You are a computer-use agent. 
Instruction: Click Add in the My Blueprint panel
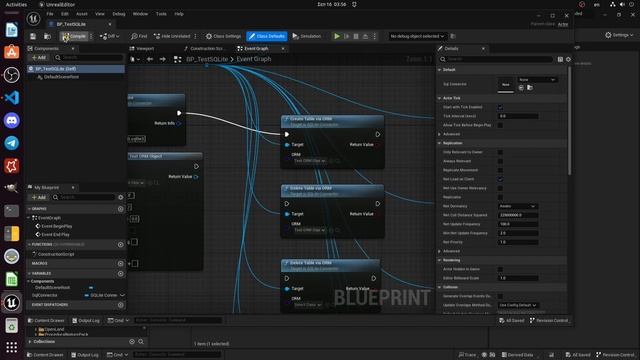pos(39,198)
